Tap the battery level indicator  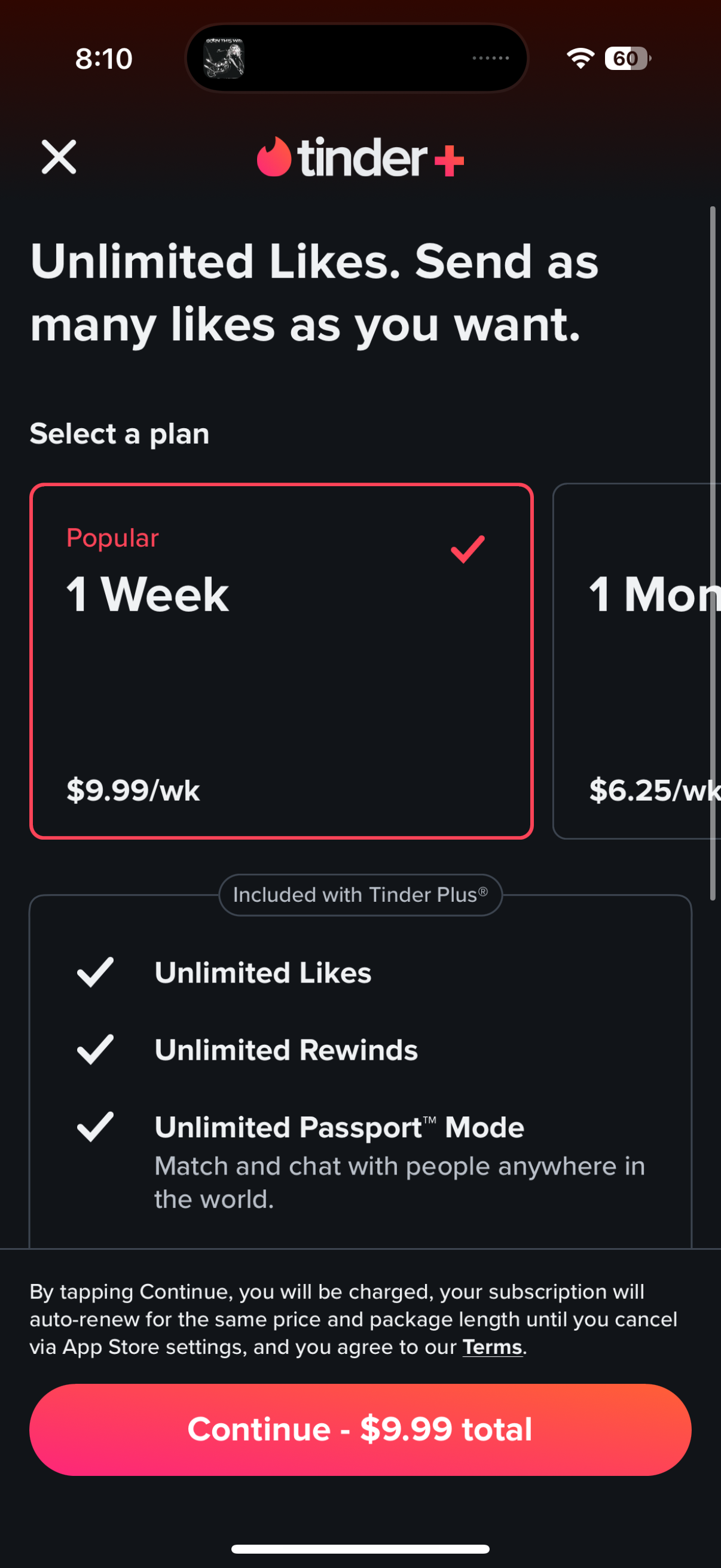click(627, 59)
